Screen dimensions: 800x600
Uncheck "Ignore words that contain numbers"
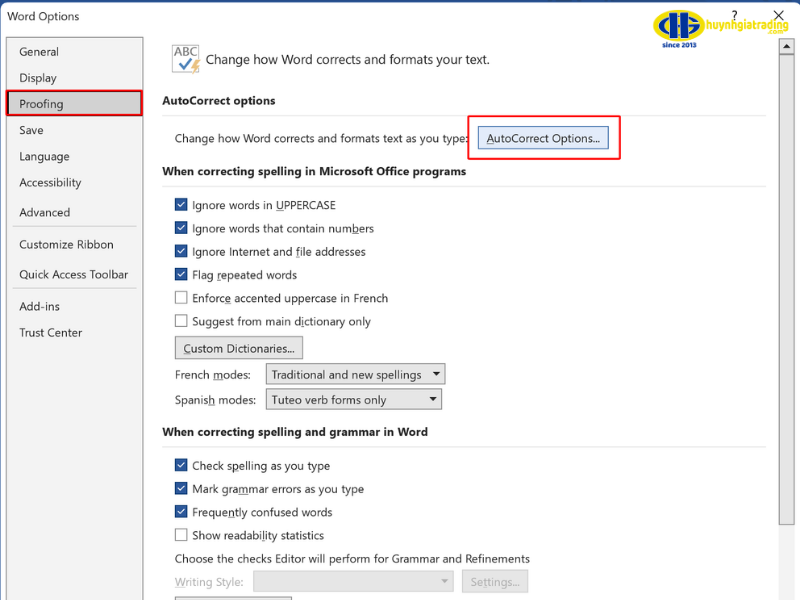point(181,229)
